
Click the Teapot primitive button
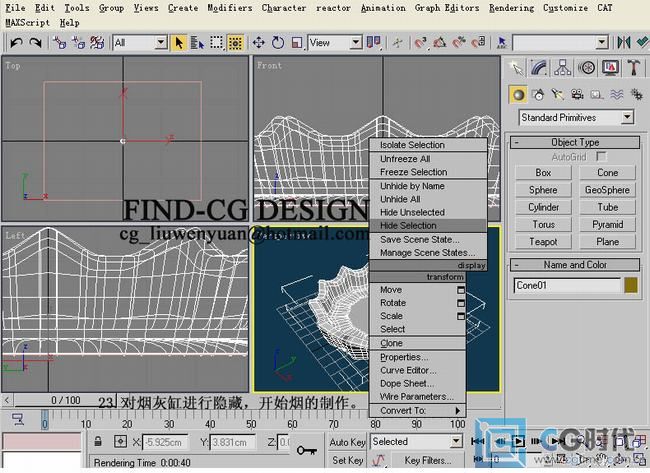click(543, 242)
